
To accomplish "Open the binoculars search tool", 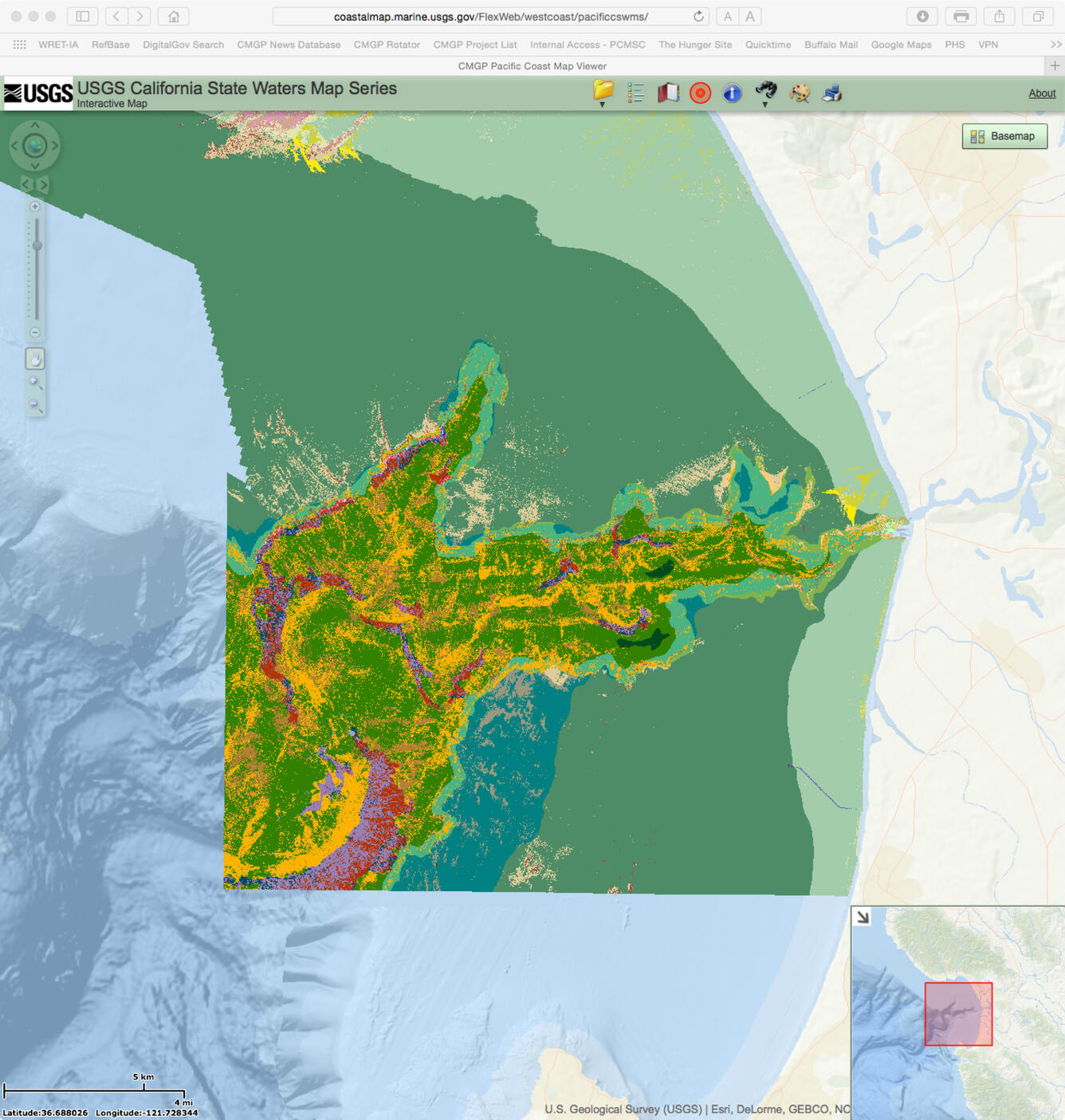I will click(765, 91).
